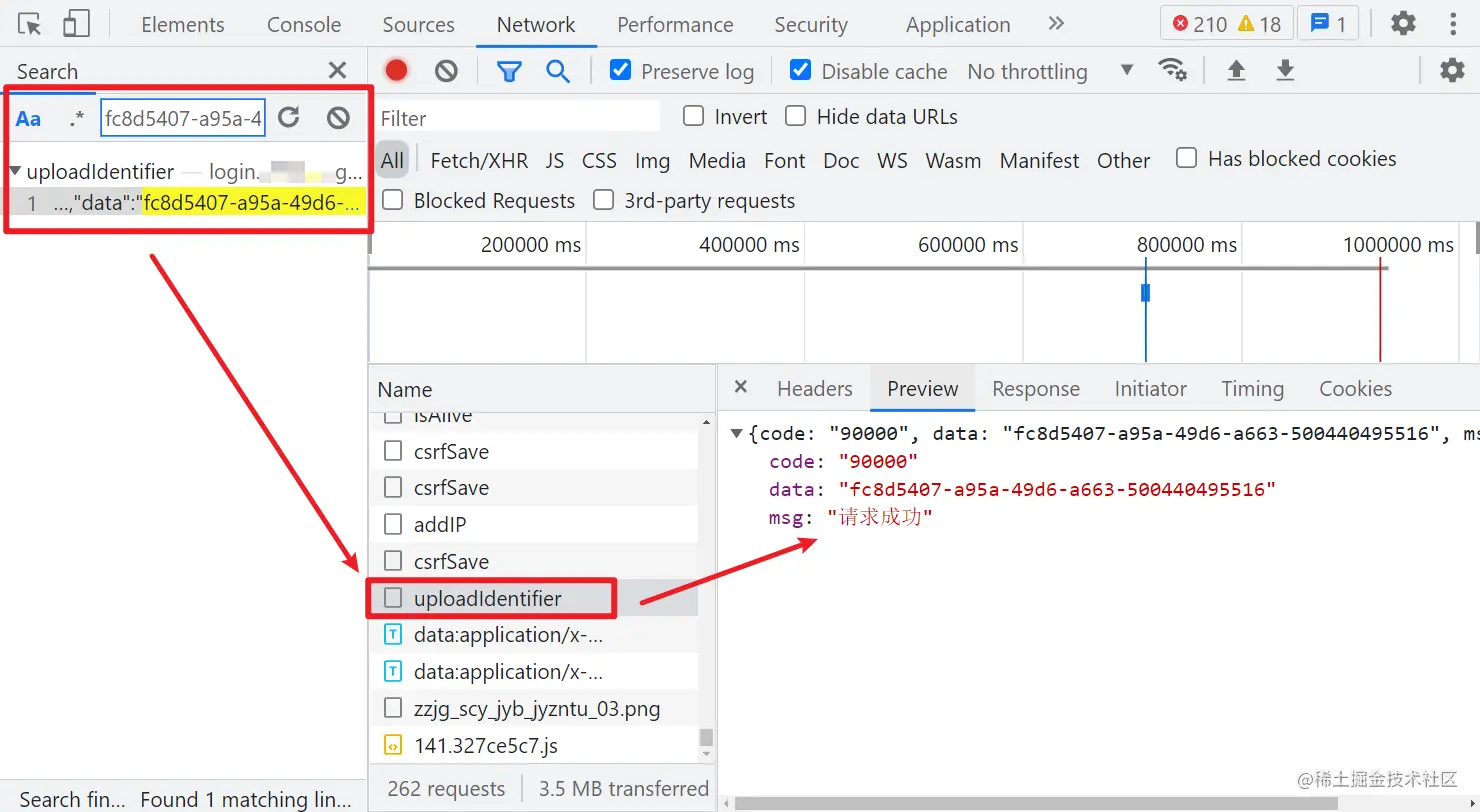Open the No throttling dropdown
This screenshot has height=812, width=1480.
[x=1050, y=71]
